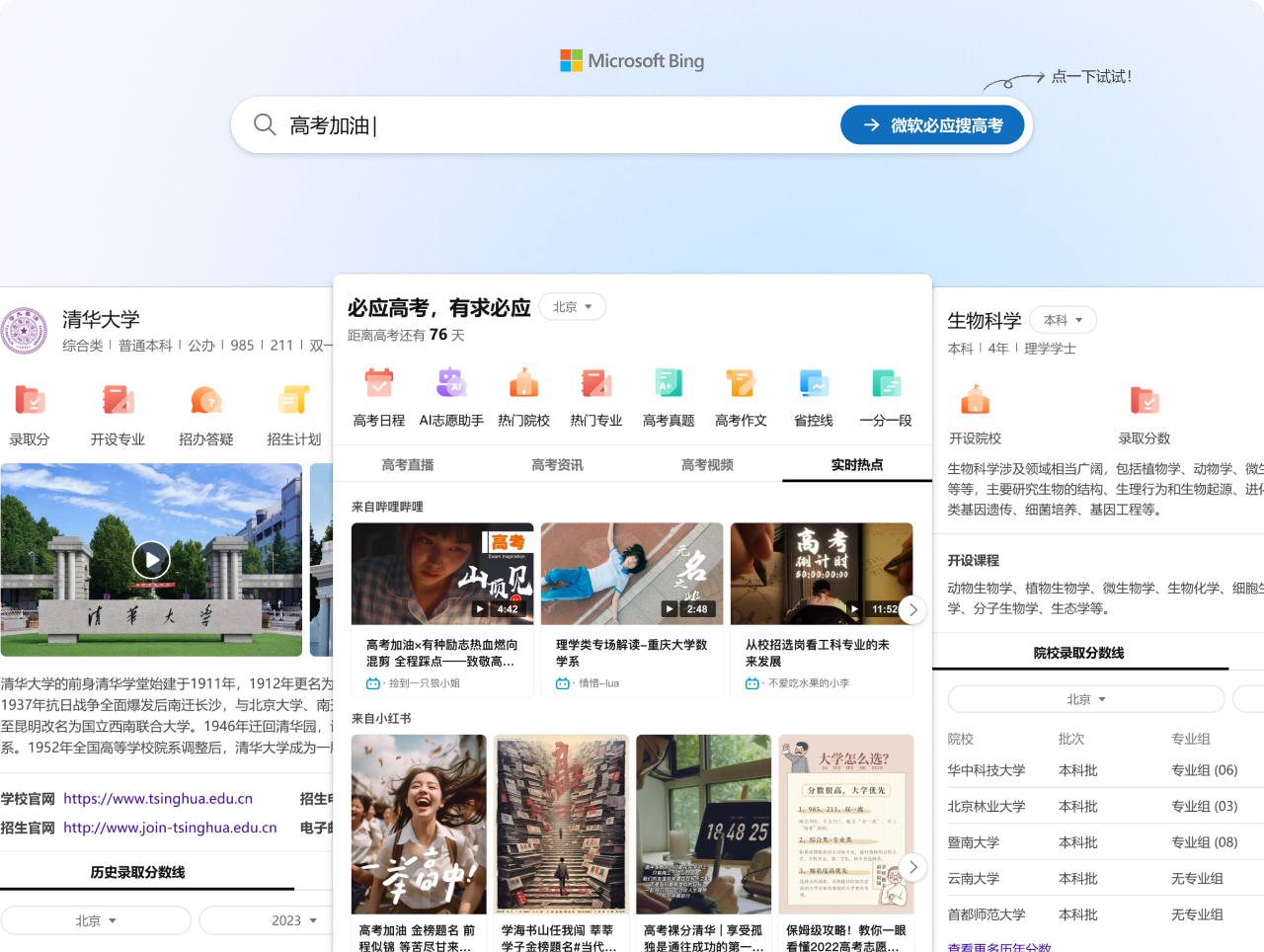Open the 本科 dropdown beside 生物科学
The height and width of the screenshot is (952, 1264).
1064,320
